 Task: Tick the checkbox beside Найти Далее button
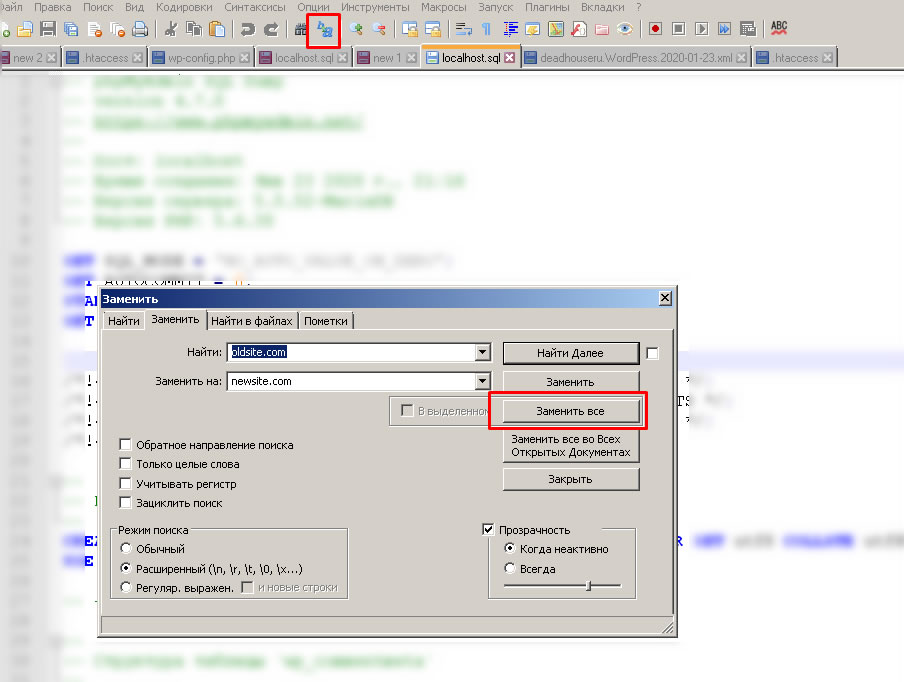(652, 353)
